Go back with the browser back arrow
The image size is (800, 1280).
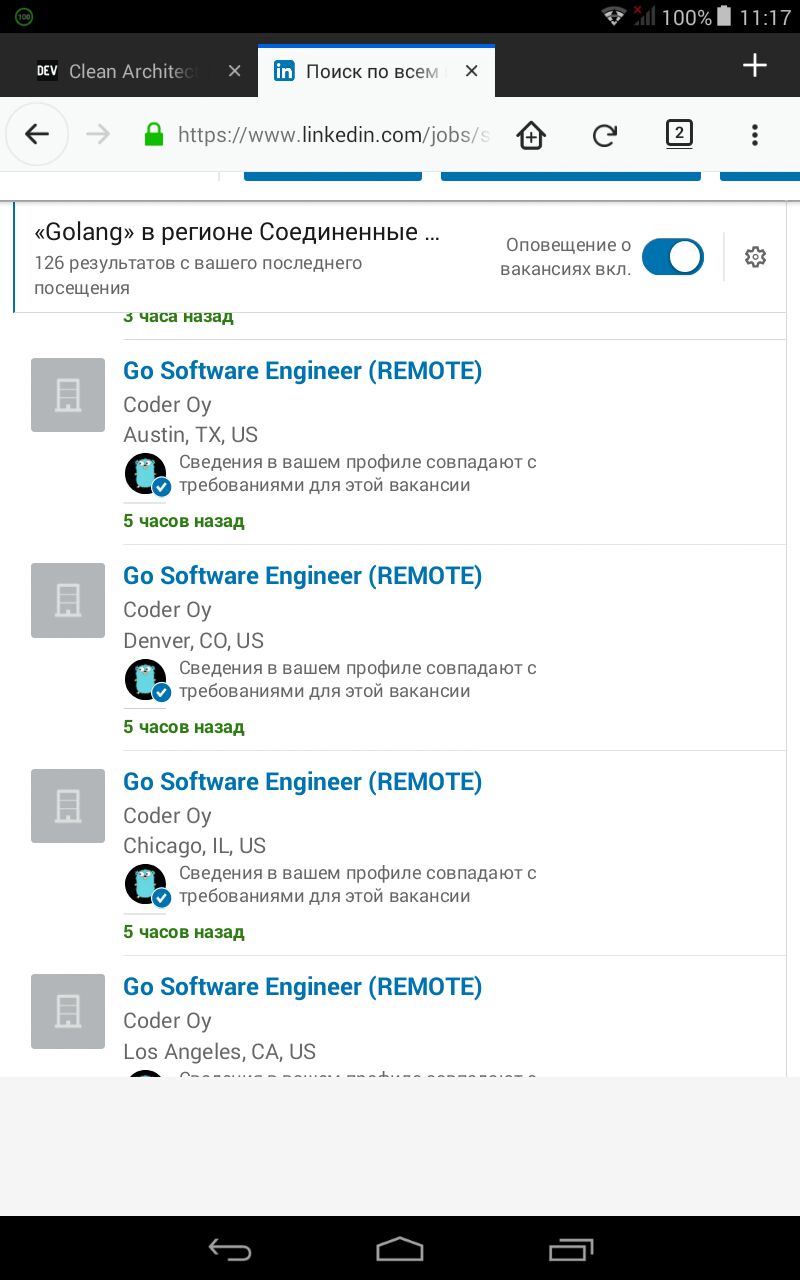37,134
